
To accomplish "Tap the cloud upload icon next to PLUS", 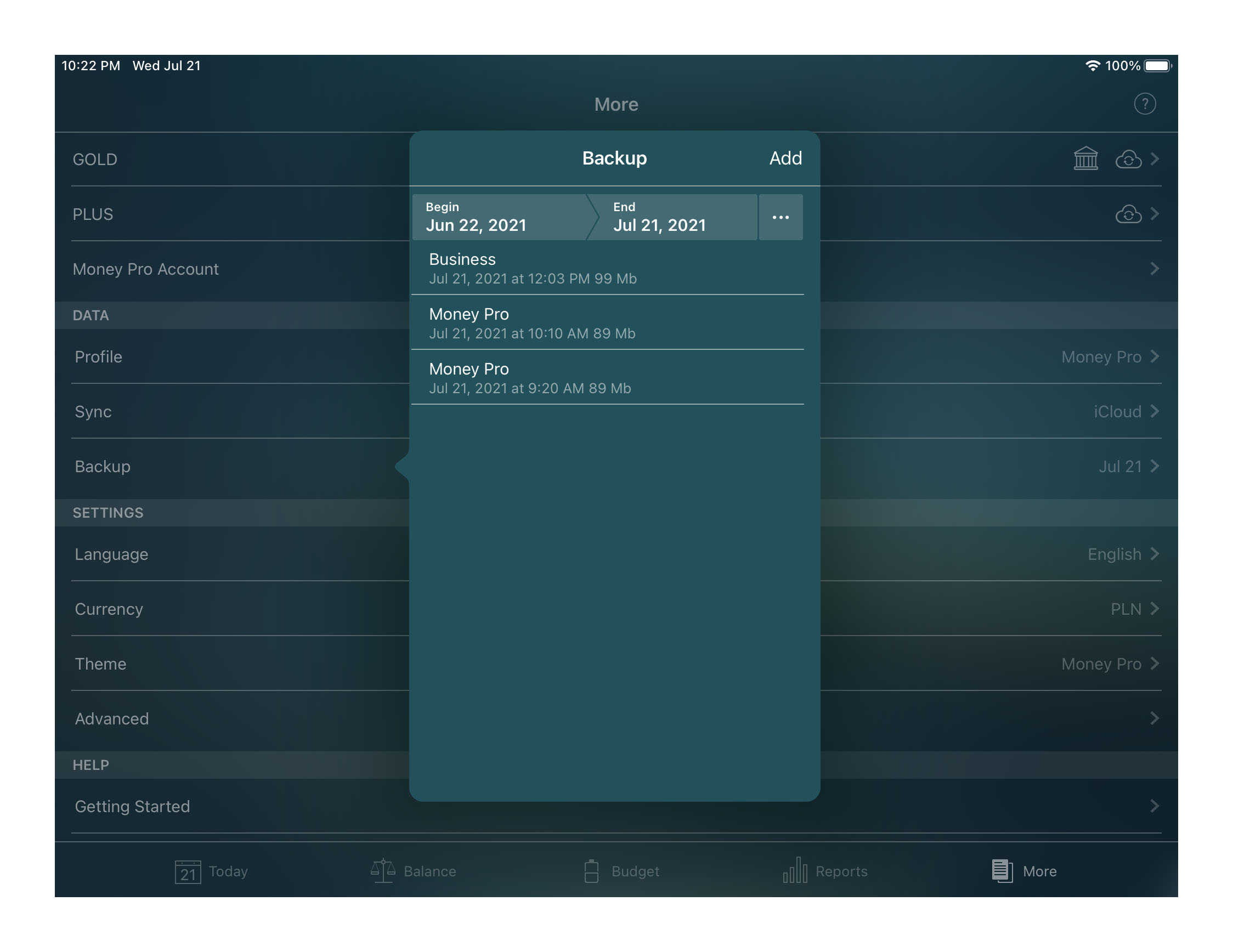I will click(x=1128, y=213).
